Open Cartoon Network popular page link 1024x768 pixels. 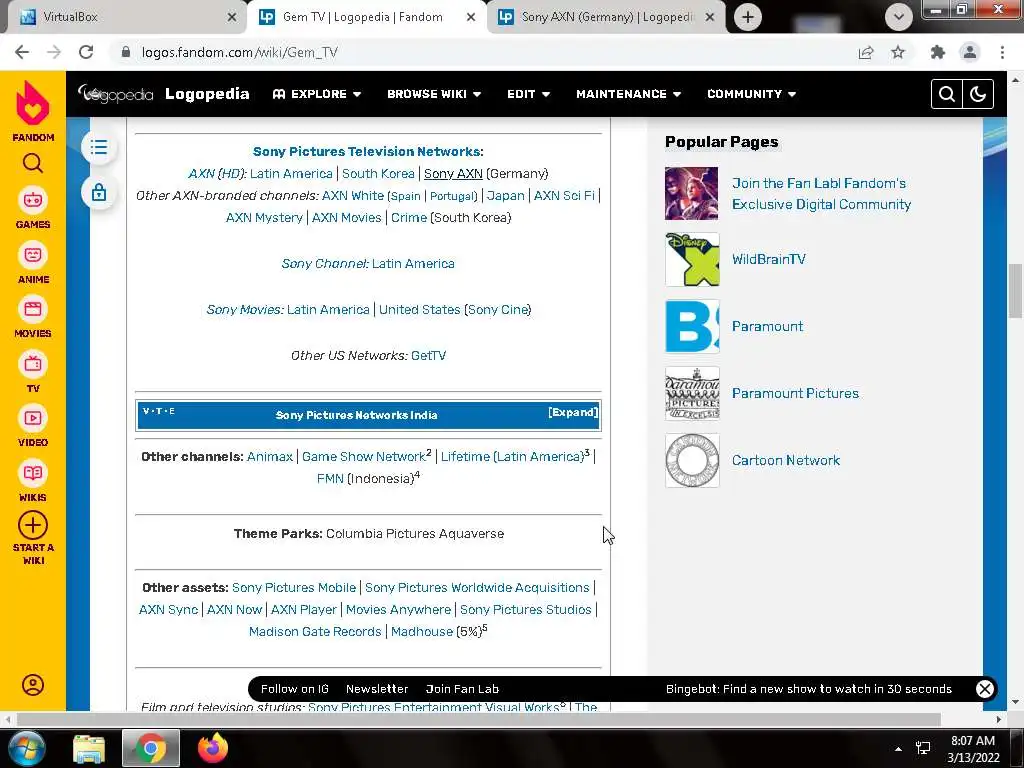786,460
